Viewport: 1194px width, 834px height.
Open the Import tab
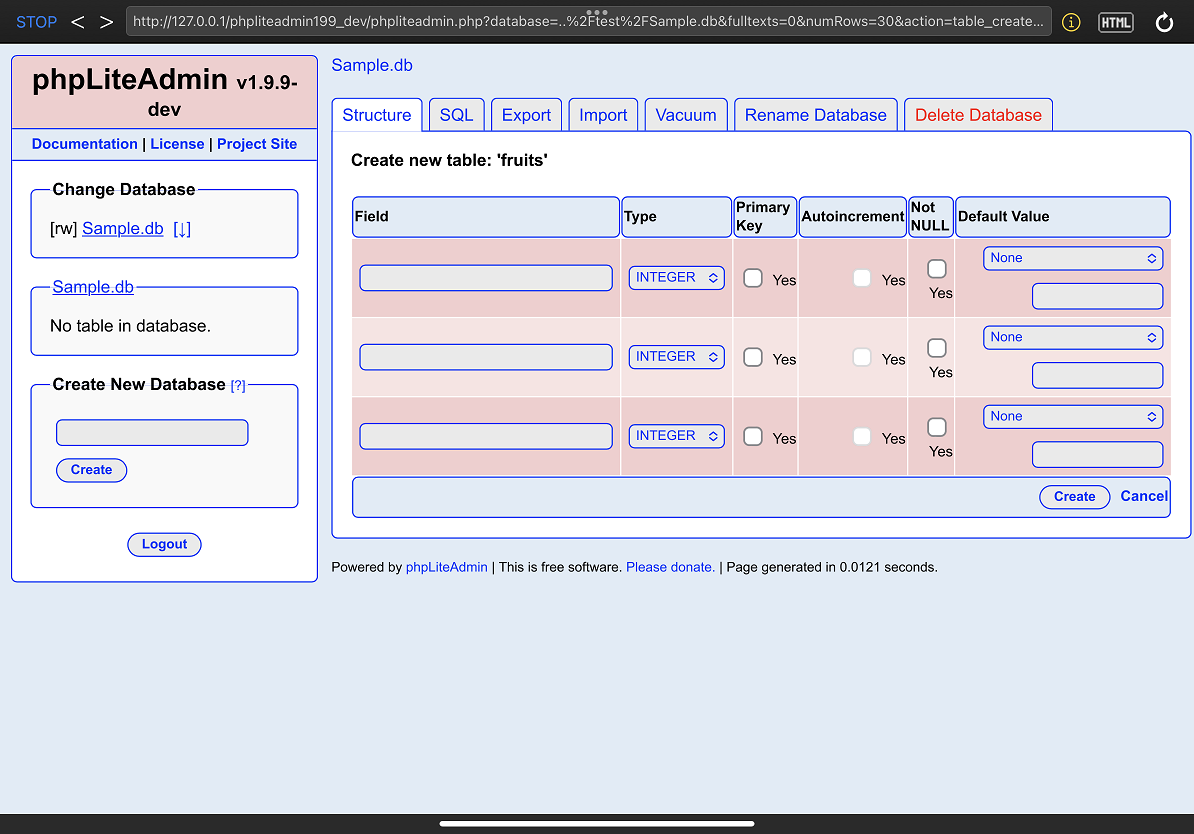[x=603, y=115]
